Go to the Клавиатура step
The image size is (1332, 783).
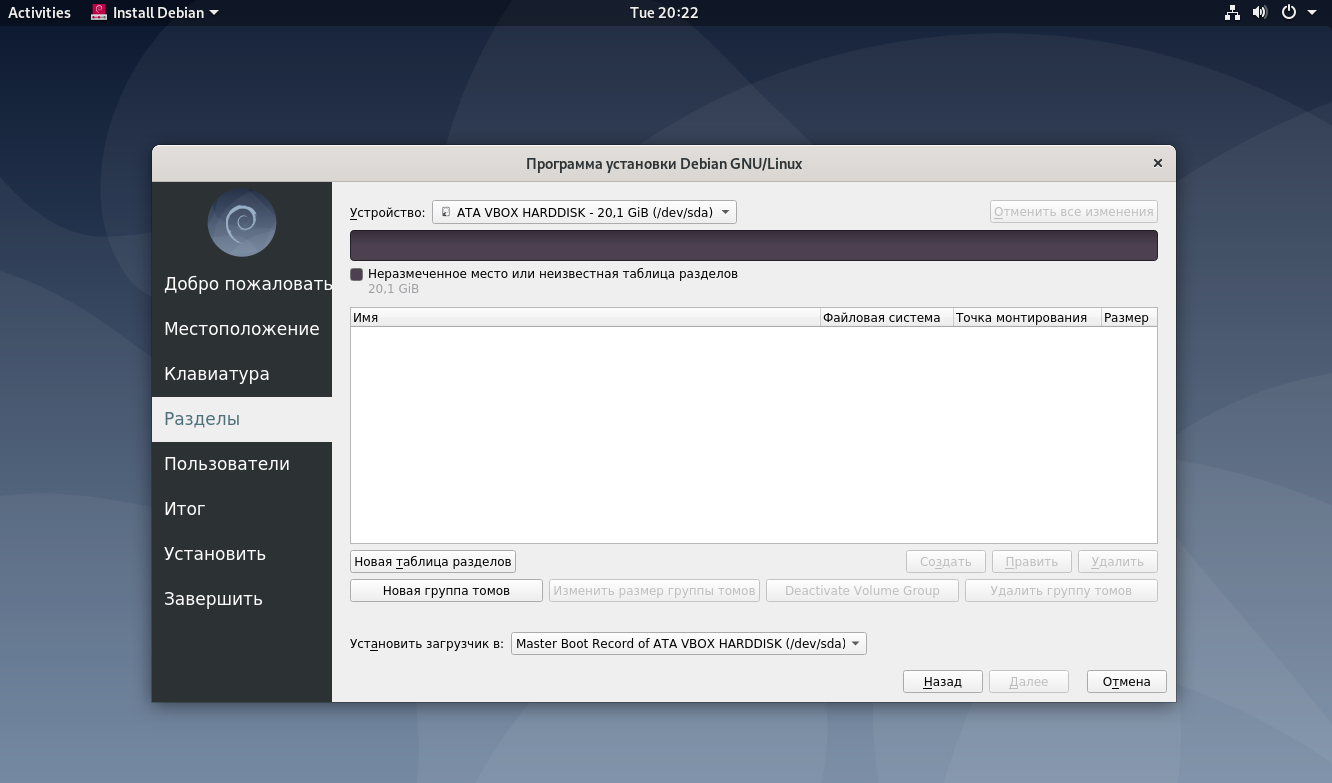[x=242, y=374]
